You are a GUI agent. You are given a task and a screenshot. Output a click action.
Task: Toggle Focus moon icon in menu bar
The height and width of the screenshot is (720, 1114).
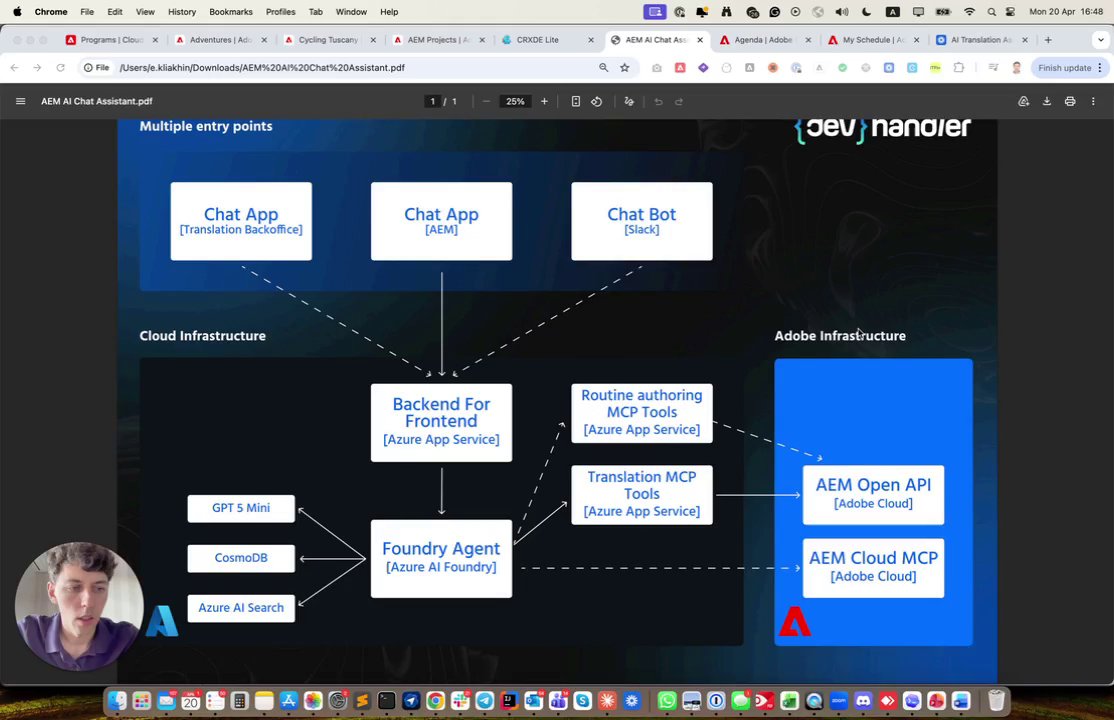pos(867,11)
